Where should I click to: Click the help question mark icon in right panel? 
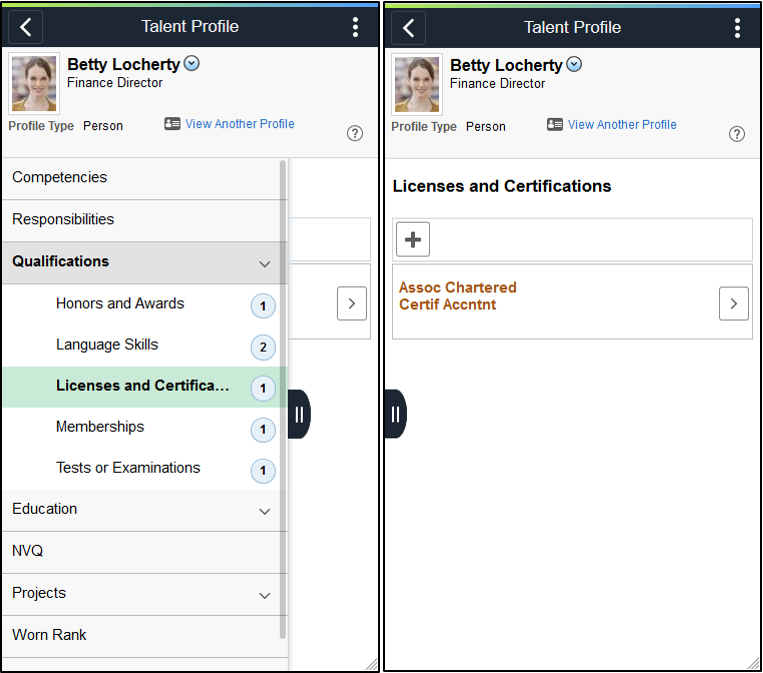[x=737, y=134]
